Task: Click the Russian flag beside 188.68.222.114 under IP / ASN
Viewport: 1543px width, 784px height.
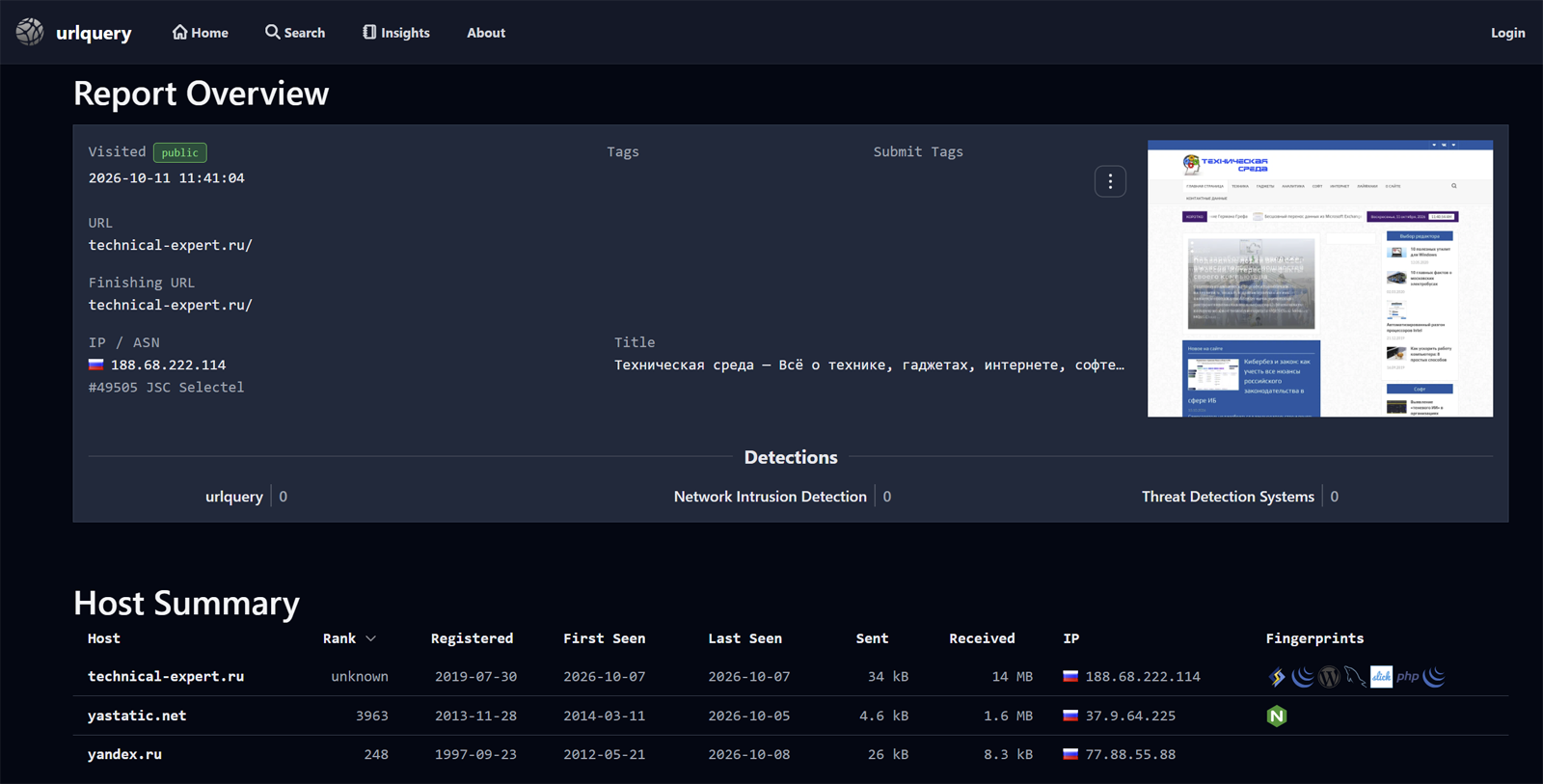Action: (x=96, y=365)
